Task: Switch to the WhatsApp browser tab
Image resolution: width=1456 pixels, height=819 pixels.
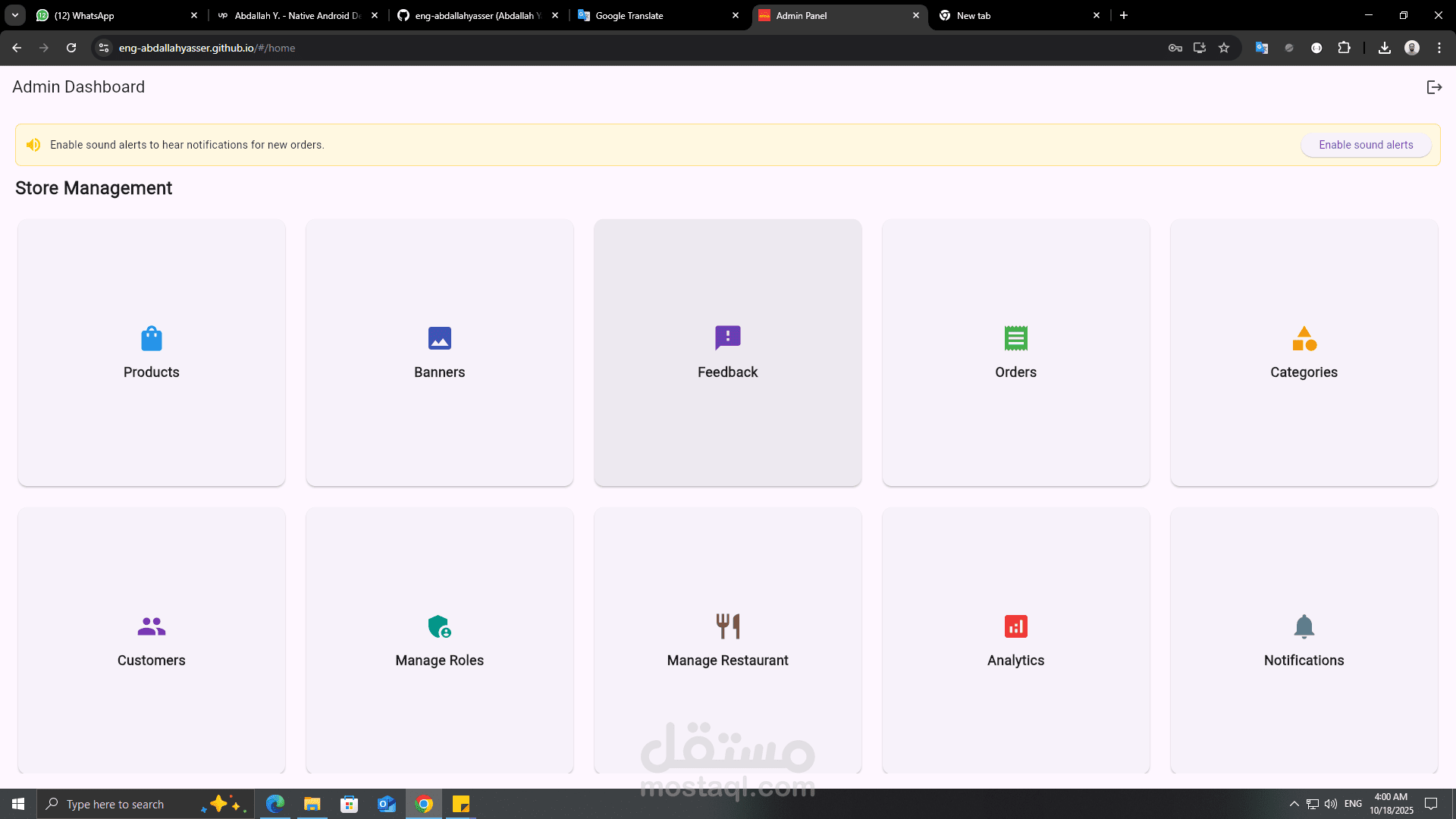Action: tap(114, 15)
